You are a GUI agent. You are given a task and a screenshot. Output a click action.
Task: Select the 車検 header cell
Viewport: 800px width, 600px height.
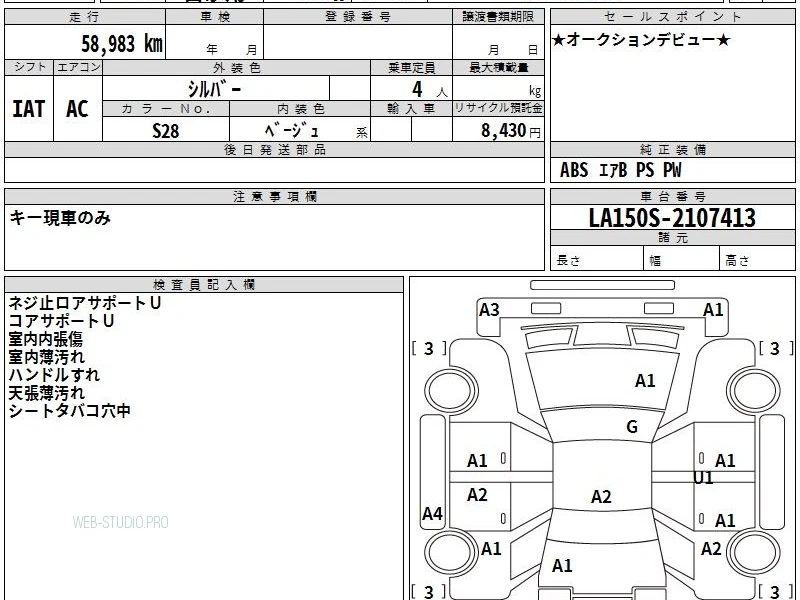[215, 17]
